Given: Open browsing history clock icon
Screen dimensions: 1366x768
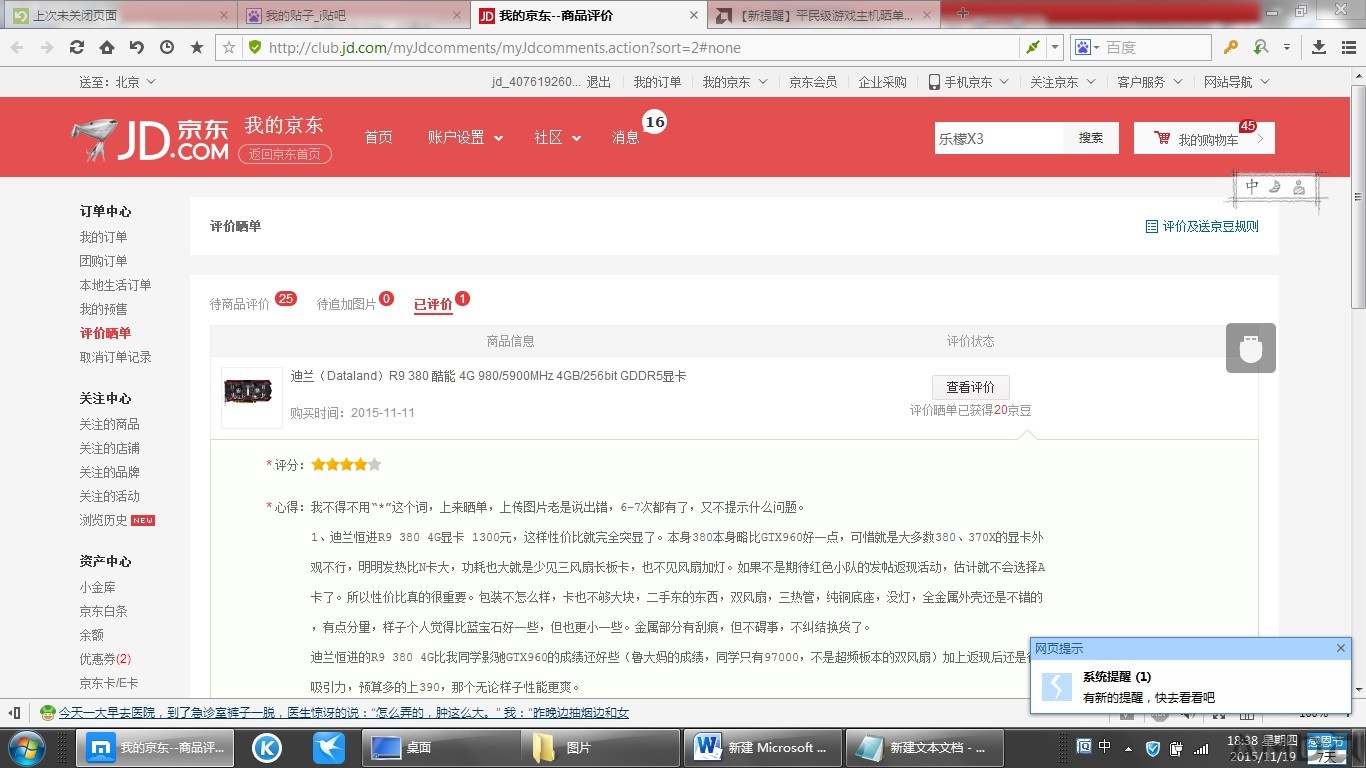Looking at the screenshot, I should click(166, 47).
